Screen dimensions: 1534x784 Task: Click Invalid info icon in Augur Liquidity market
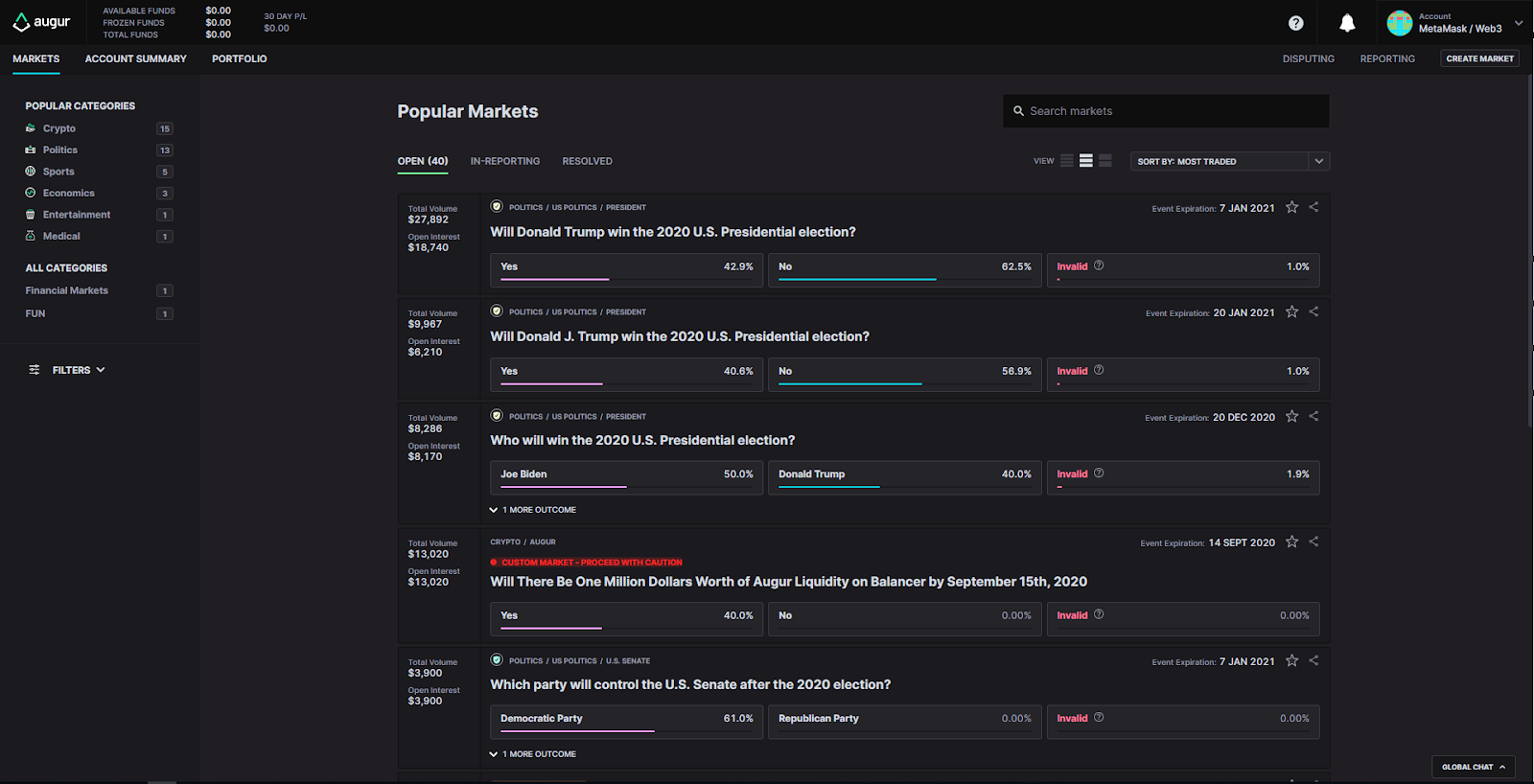(1099, 614)
